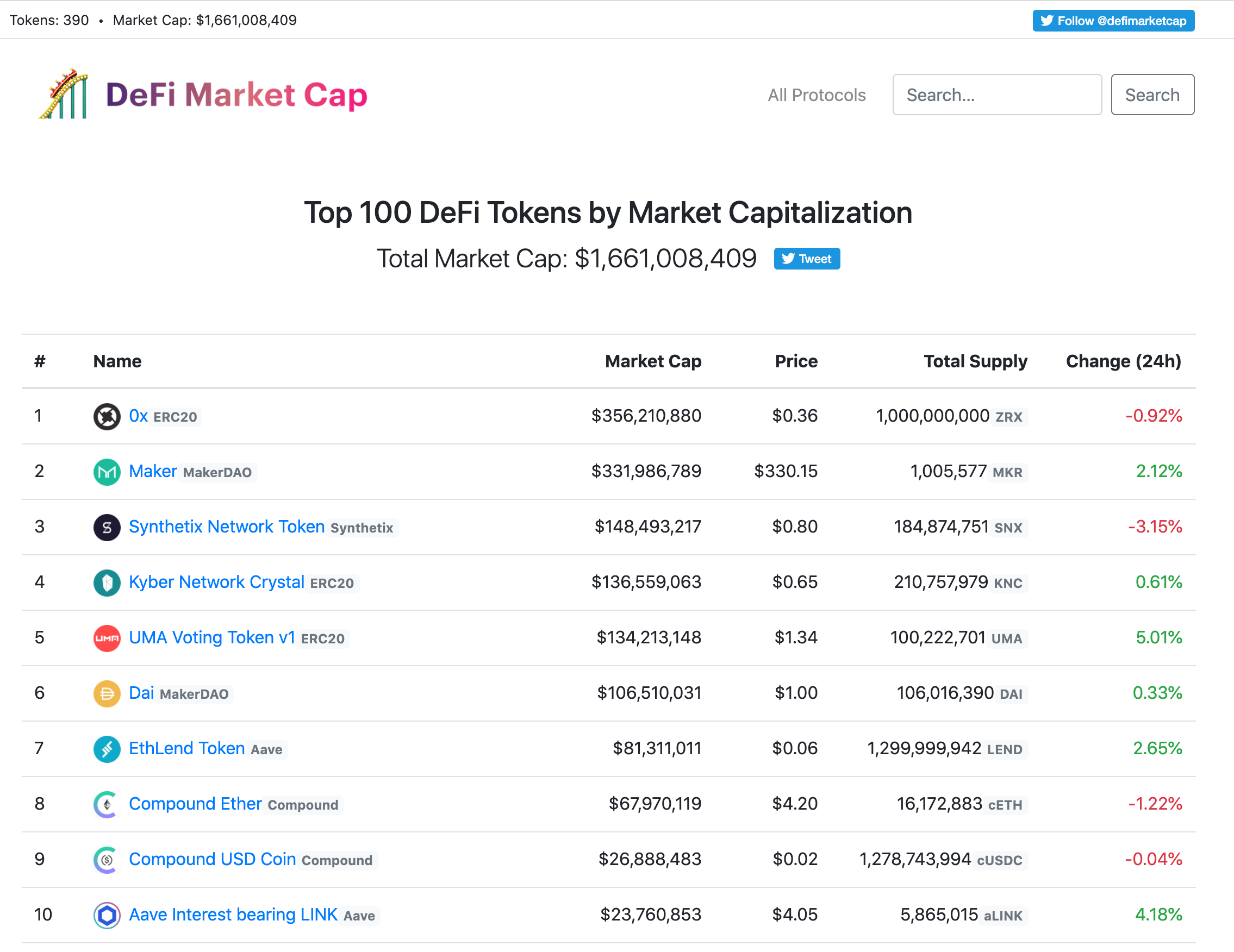Screen dimensions: 1234x952
Task: Click the Maker green logo icon
Action: click(x=107, y=472)
